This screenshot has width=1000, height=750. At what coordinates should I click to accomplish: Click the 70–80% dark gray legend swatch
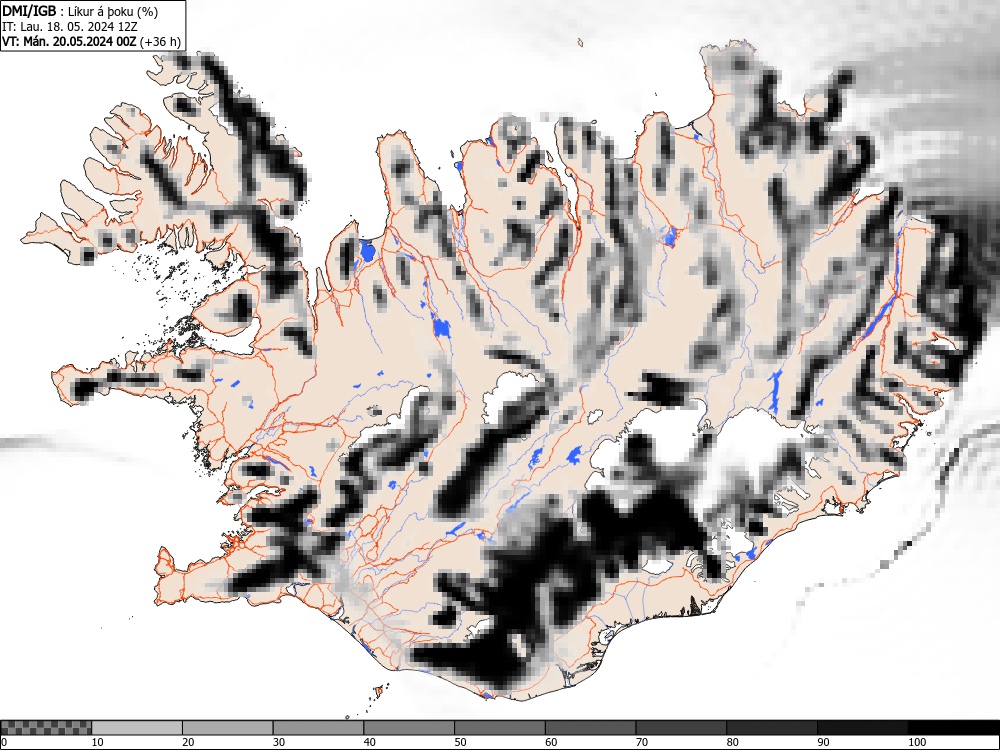click(x=680, y=728)
